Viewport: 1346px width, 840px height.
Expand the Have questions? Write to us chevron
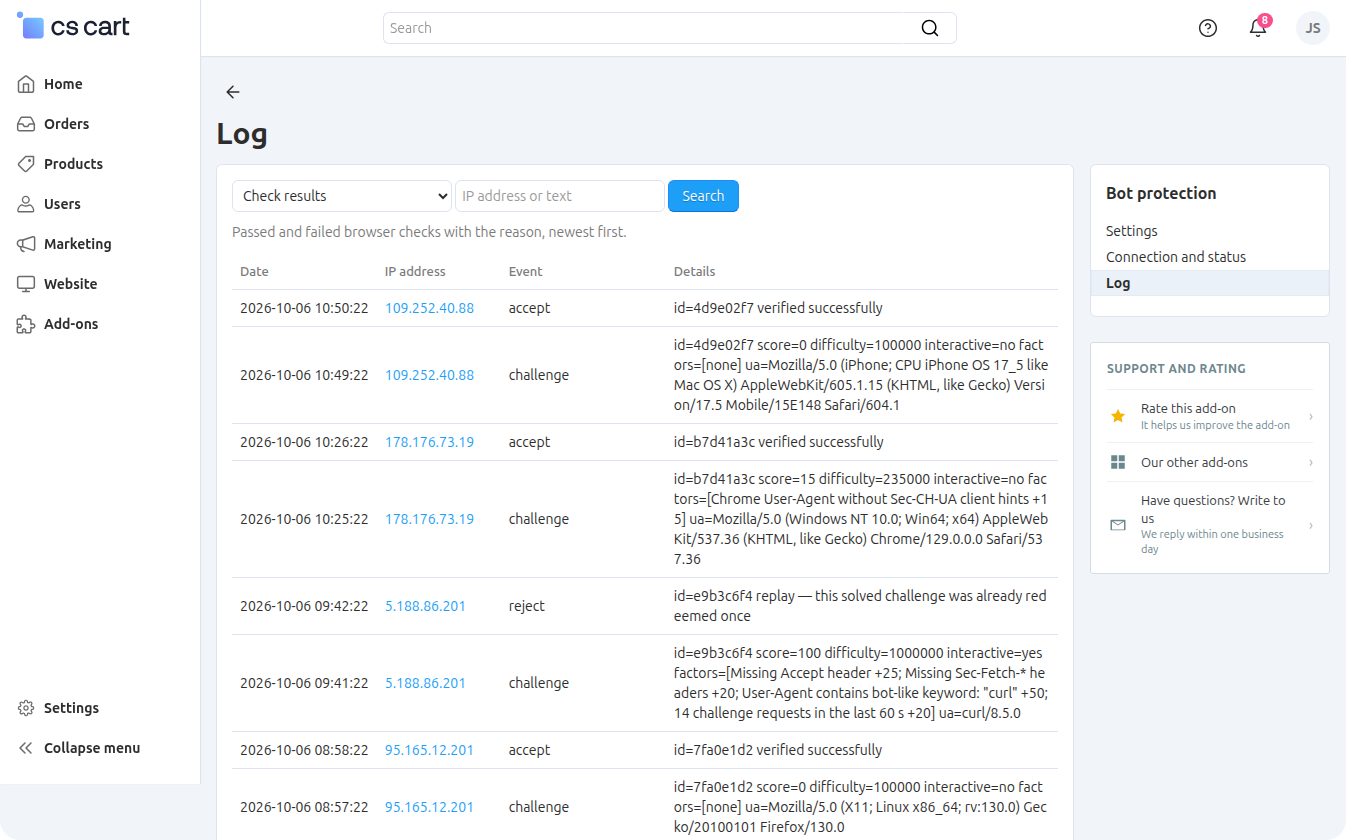point(1311,525)
